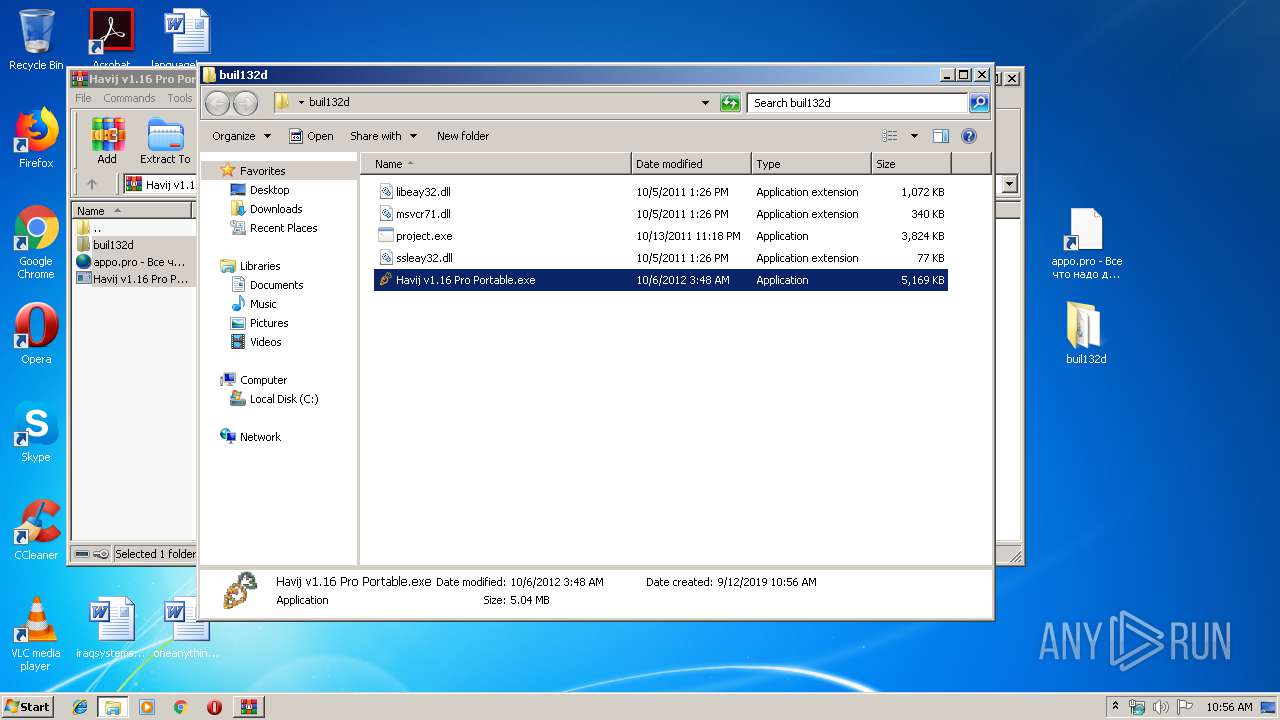Show hidden system tray icons
1280x720 pixels.
pyautogui.click(x=1115, y=707)
